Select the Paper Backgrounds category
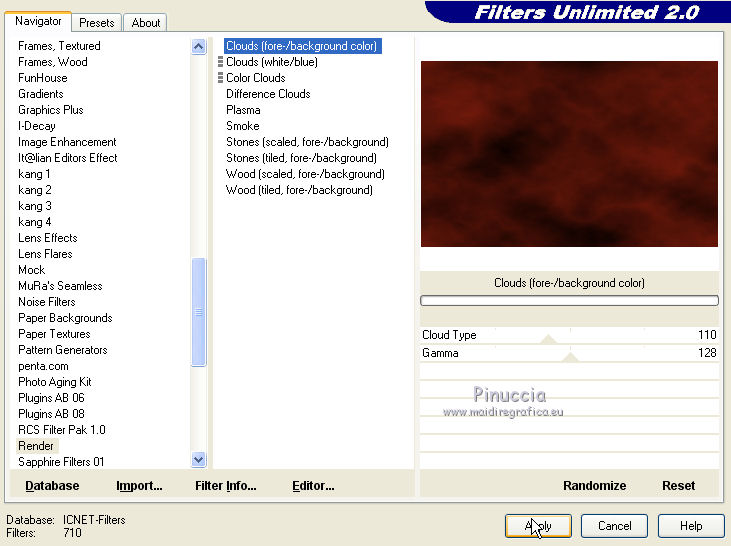The image size is (731, 546). pos(65,318)
